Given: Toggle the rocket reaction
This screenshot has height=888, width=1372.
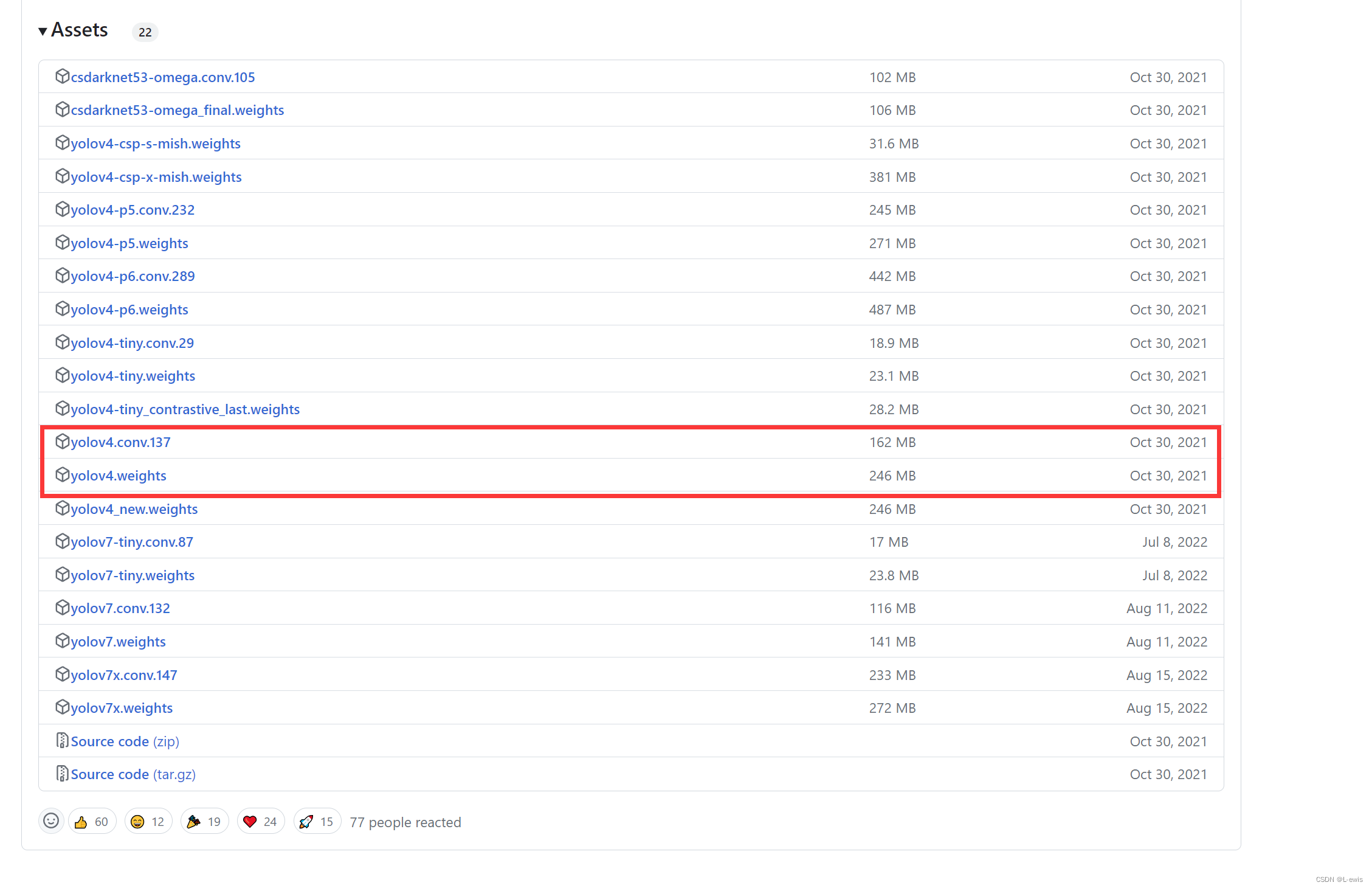Looking at the screenshot, I should click(x=317, y=822).
